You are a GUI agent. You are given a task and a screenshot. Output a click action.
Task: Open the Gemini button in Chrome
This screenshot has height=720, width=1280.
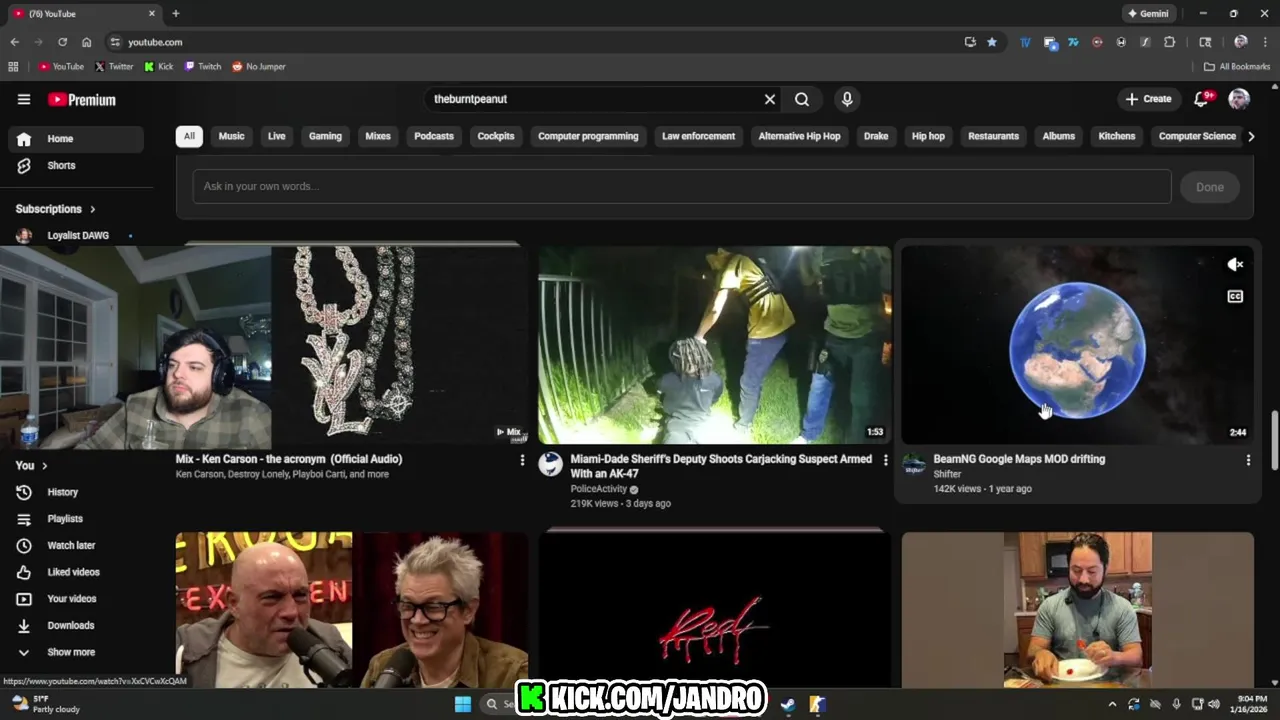1148,14
